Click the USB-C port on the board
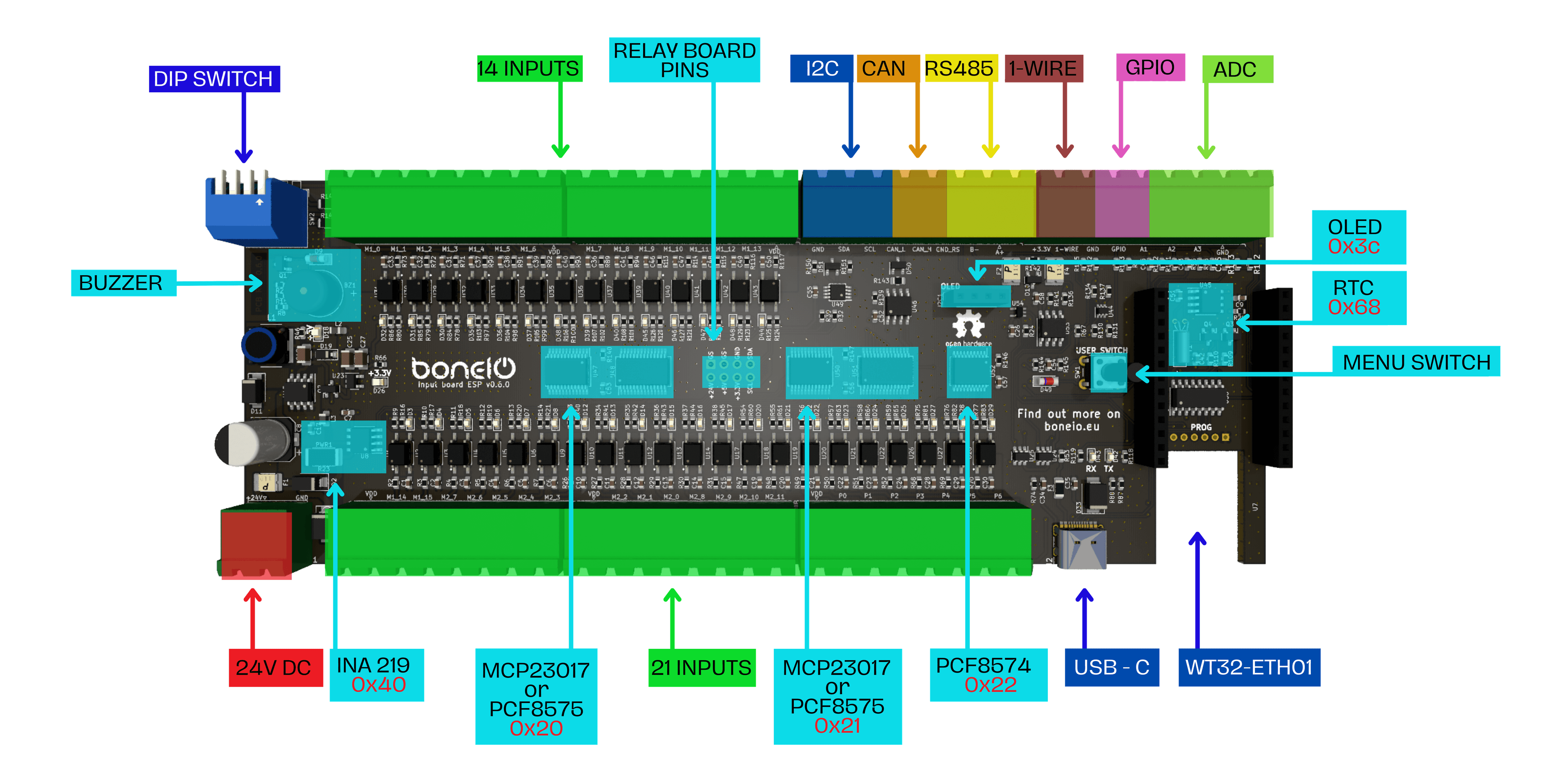 coord(1082,547)
